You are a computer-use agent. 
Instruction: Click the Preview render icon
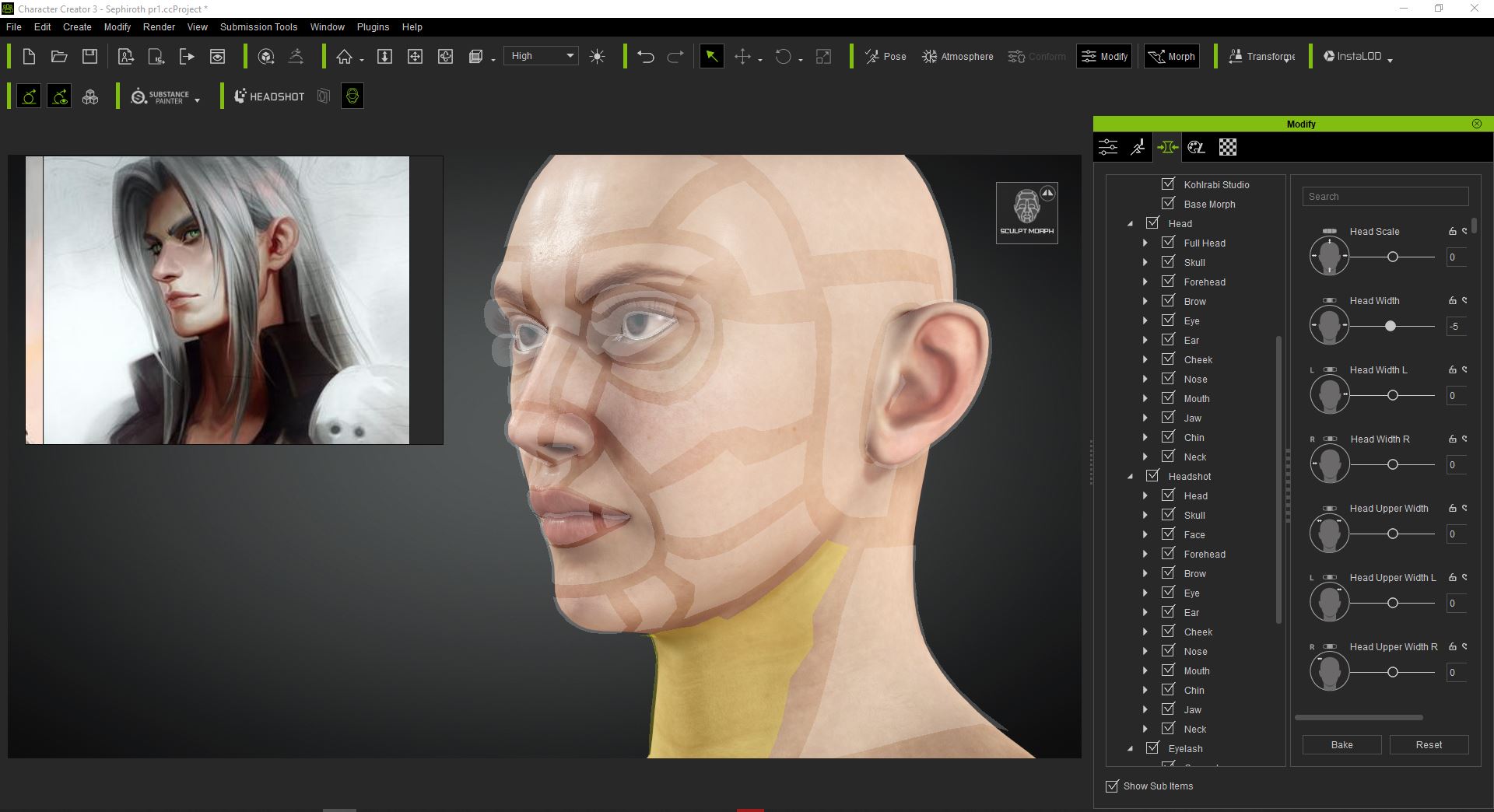(x=217, y=56)
